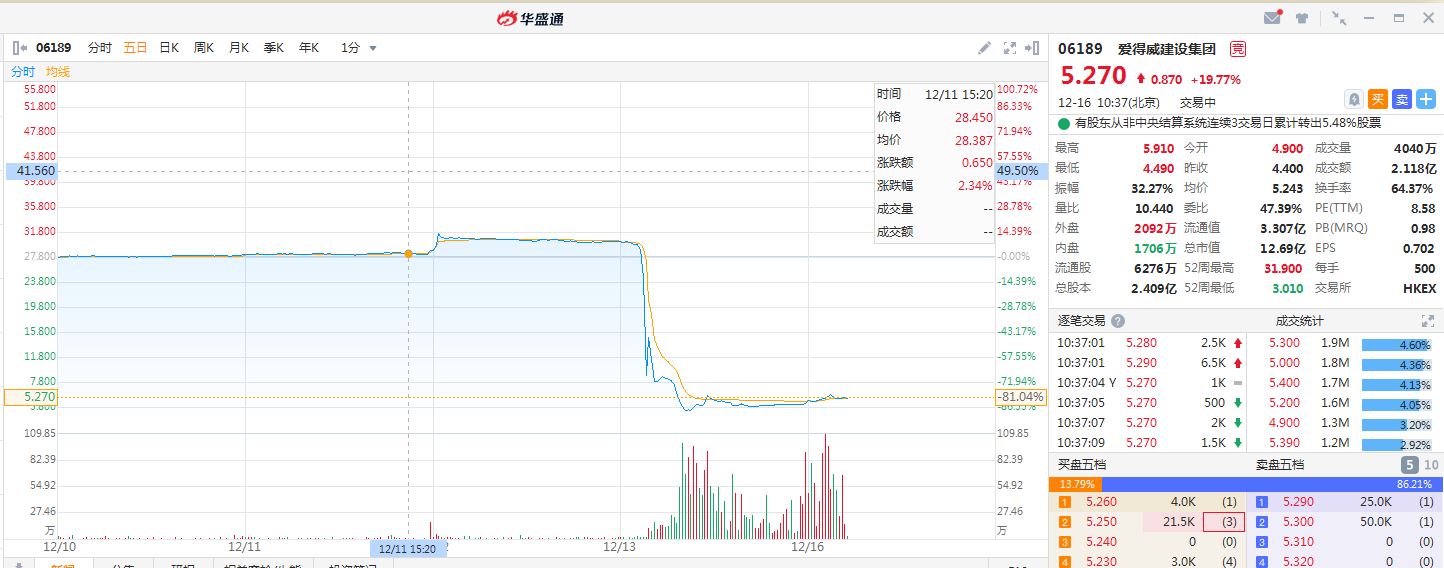Toggle the 均线 average line
1444x568 pixels.
(x=58, y=72)
